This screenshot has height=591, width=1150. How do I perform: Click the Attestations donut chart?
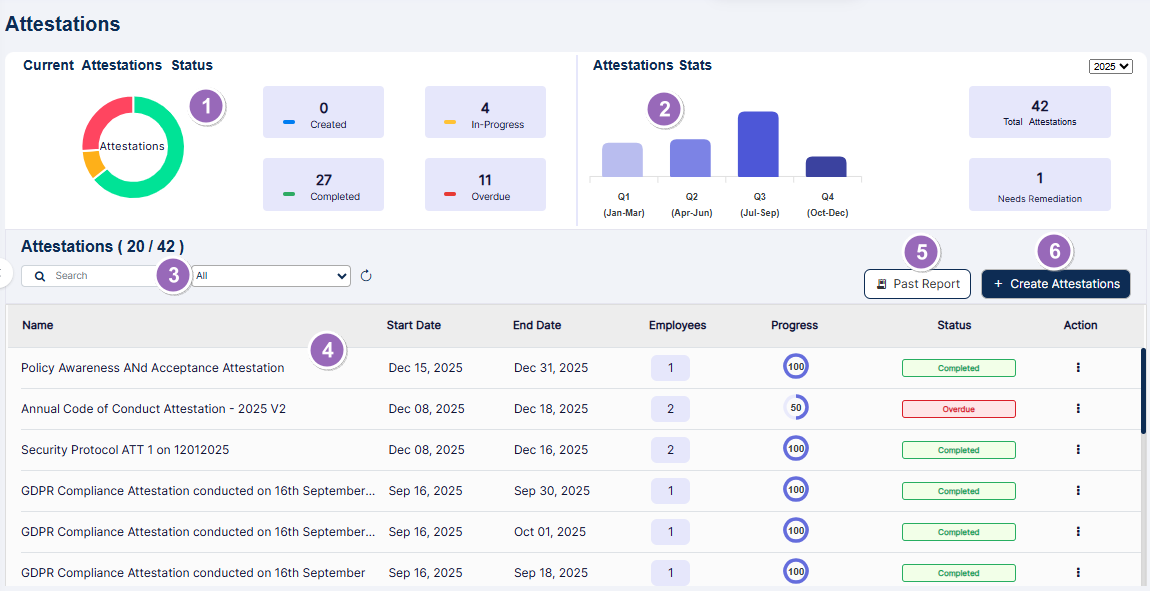click(133, 146)
